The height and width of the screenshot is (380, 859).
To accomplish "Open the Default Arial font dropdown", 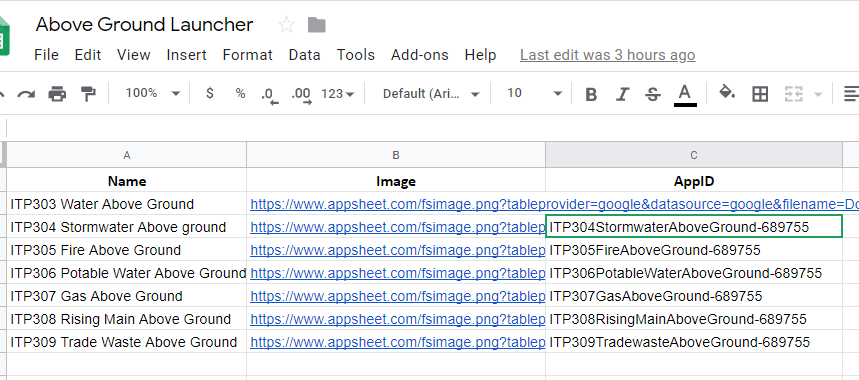I will tap(431, 94).
